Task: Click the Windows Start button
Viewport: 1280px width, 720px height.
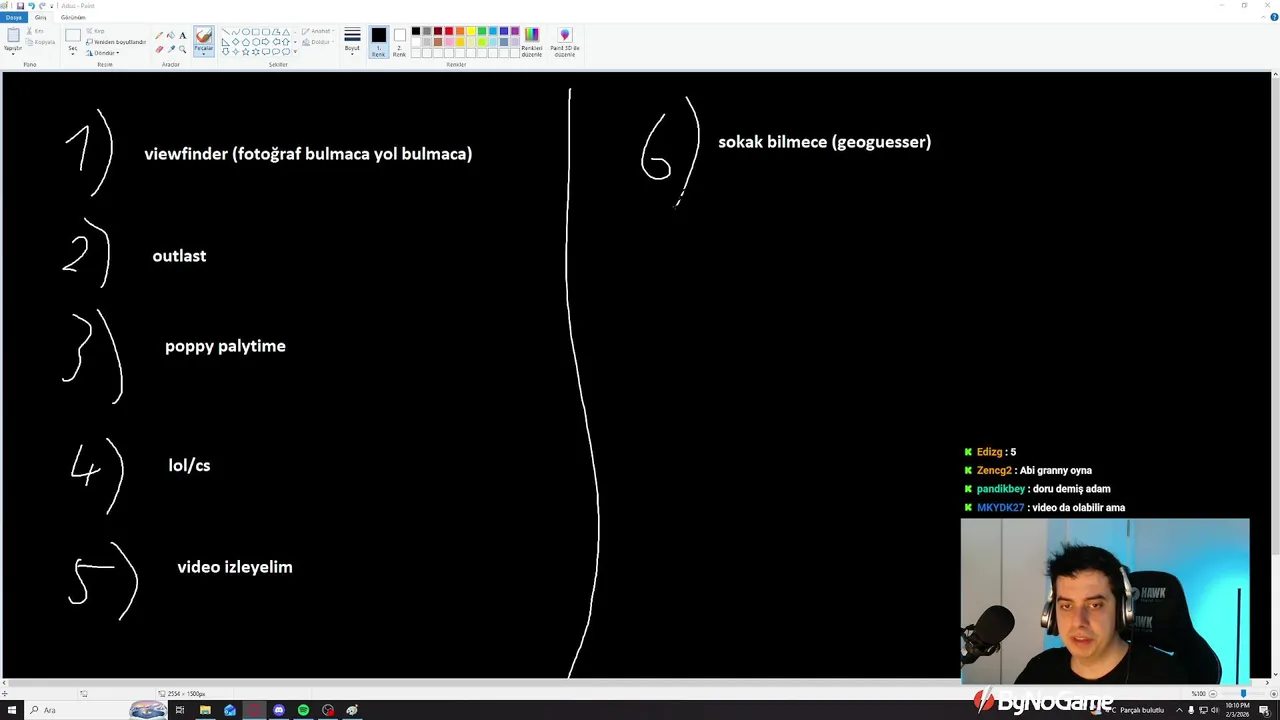Action: (12, 710)
